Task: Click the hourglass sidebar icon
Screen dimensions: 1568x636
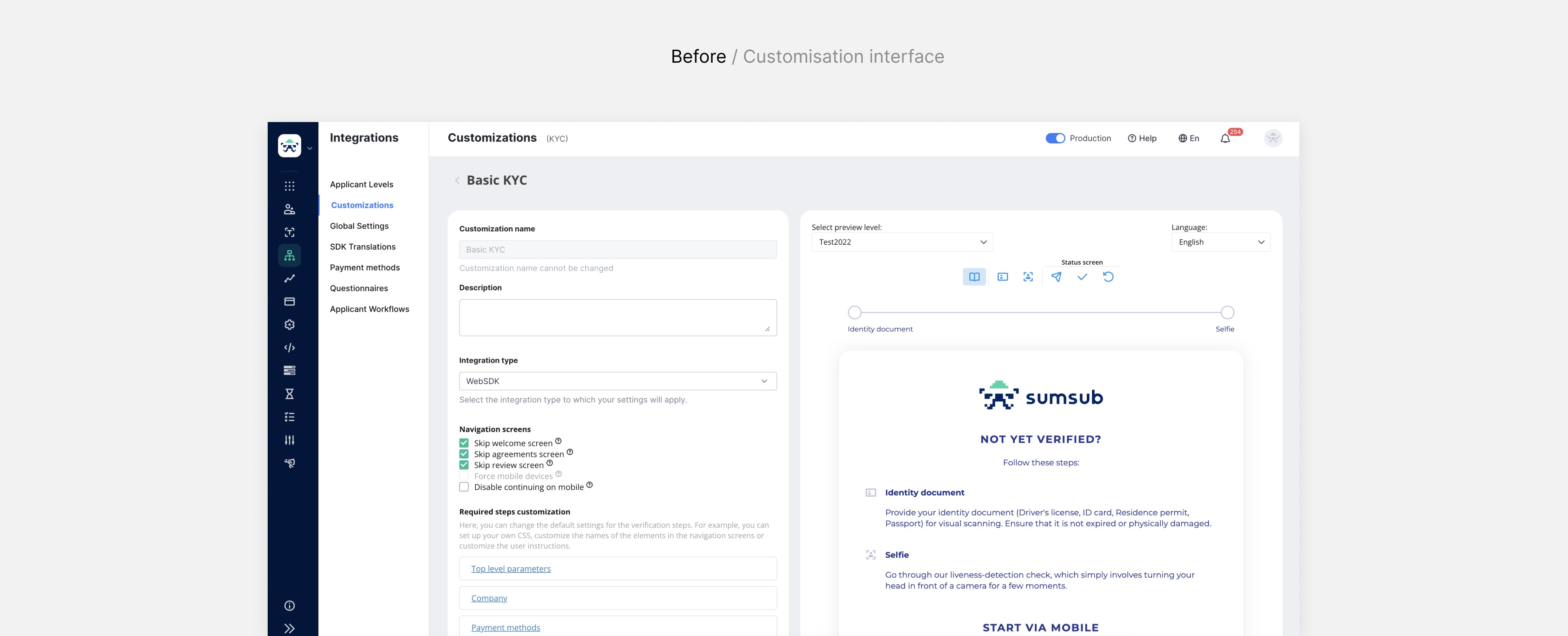Action: tap(290, 394)
